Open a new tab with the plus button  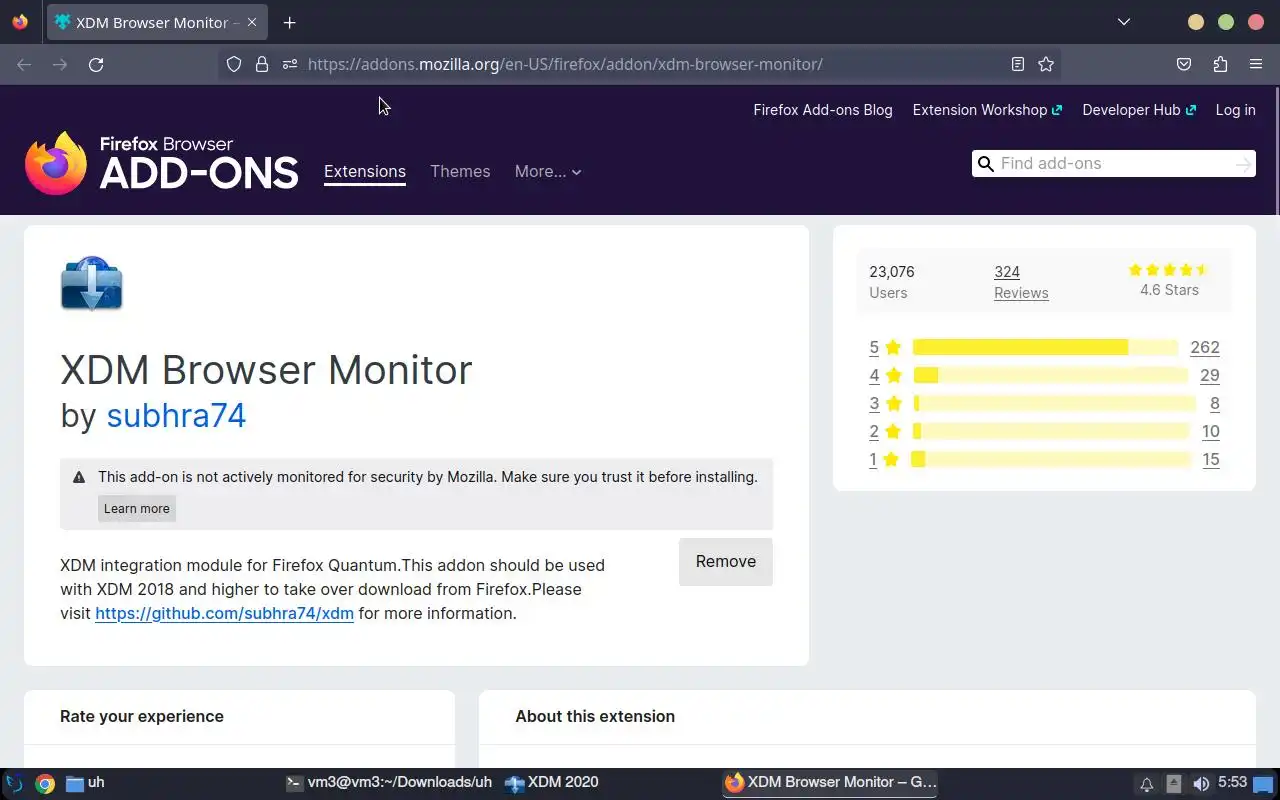tap(289, 22)
